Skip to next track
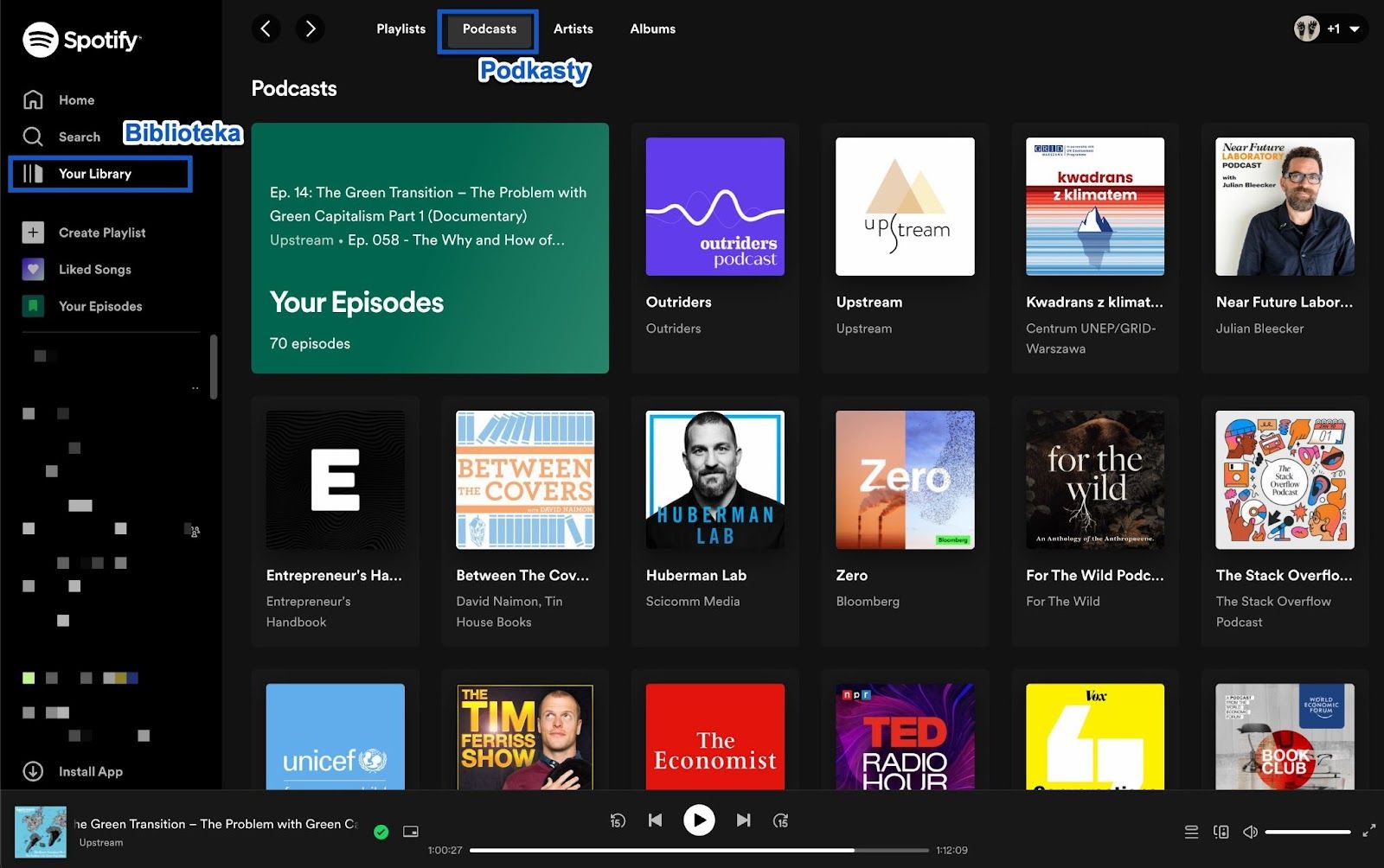 (743, 820)
